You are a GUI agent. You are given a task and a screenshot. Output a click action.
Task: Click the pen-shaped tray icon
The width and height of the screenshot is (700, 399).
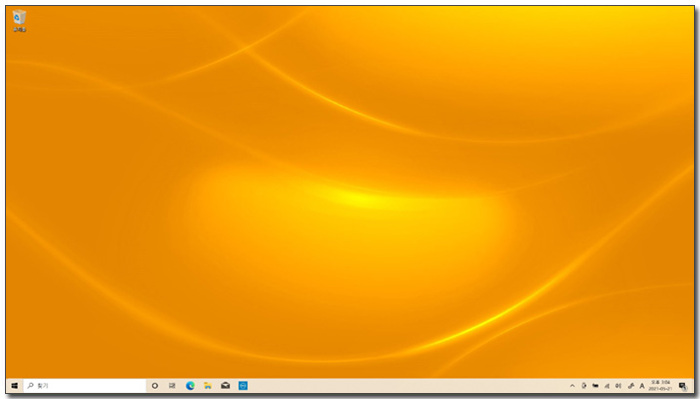click(x=630, y=386)
